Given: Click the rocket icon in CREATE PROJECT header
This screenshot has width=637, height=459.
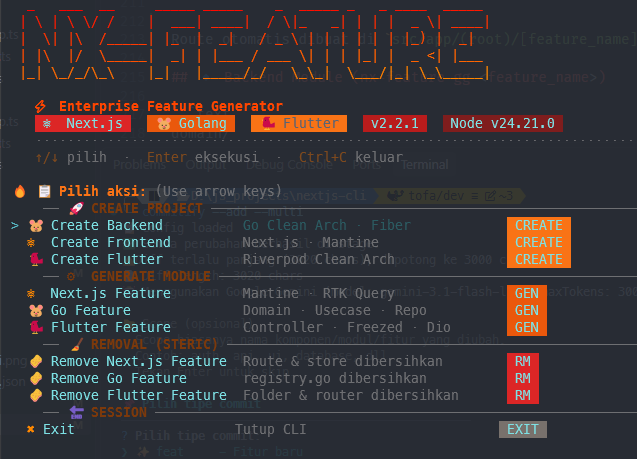Looking at the screenshot, I should coord(76,208).
